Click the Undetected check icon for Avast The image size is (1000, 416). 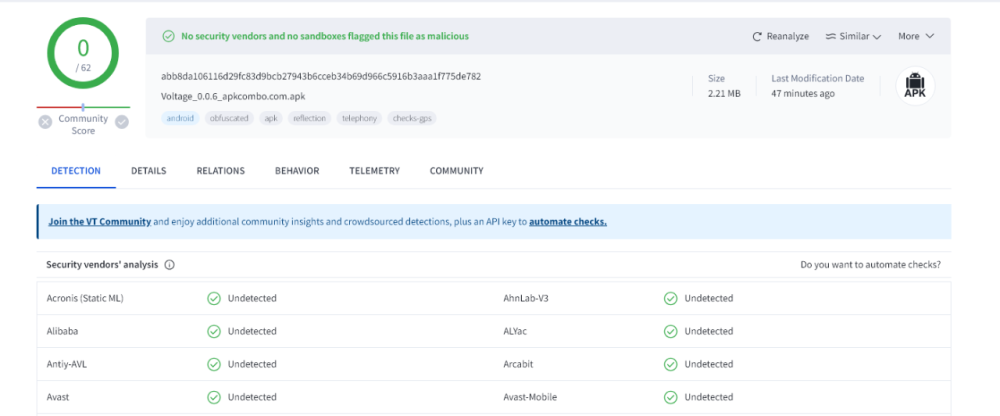[x=214, y=397]
